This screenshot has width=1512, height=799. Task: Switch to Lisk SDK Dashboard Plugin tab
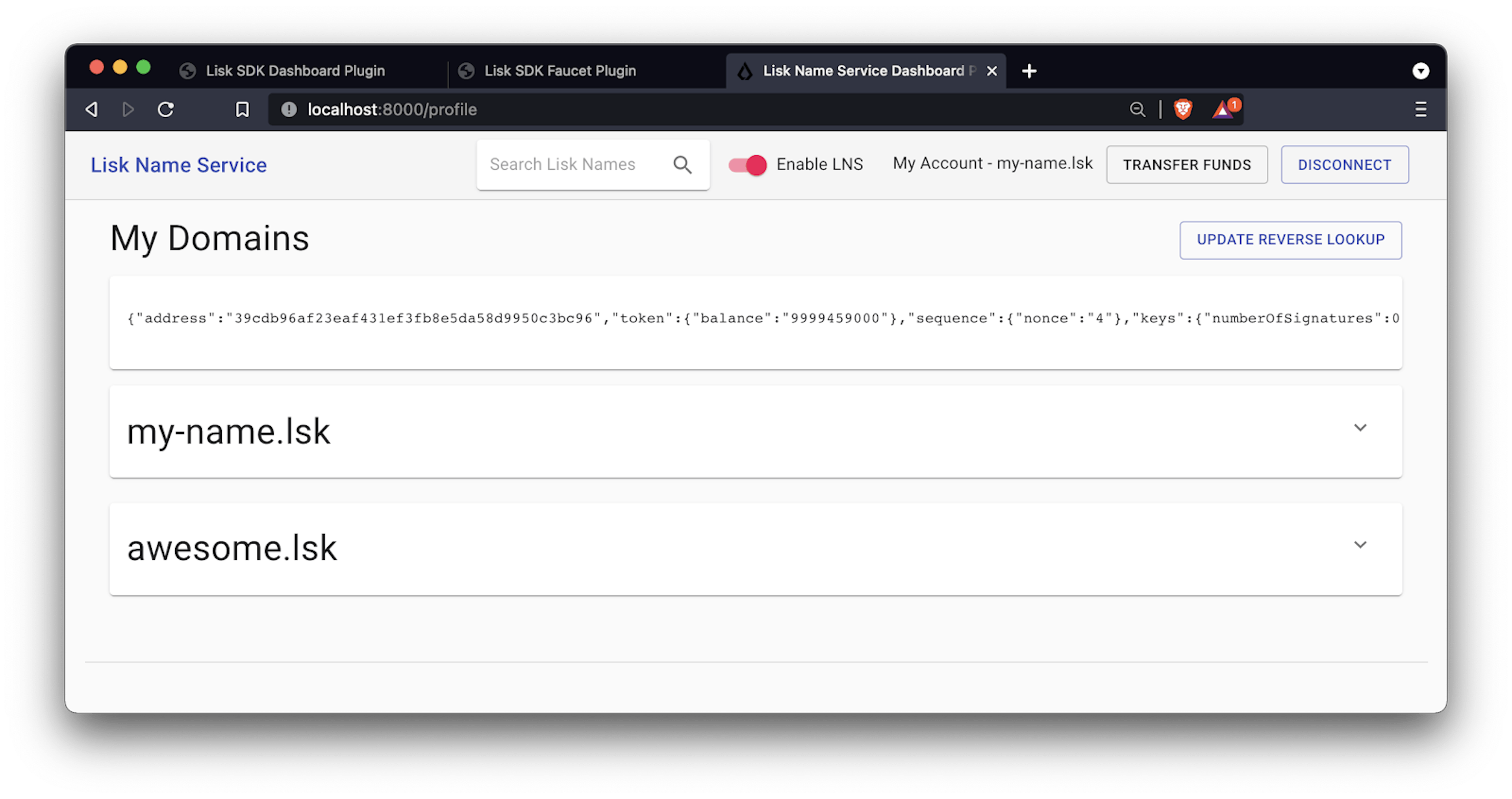coord(295,71)
